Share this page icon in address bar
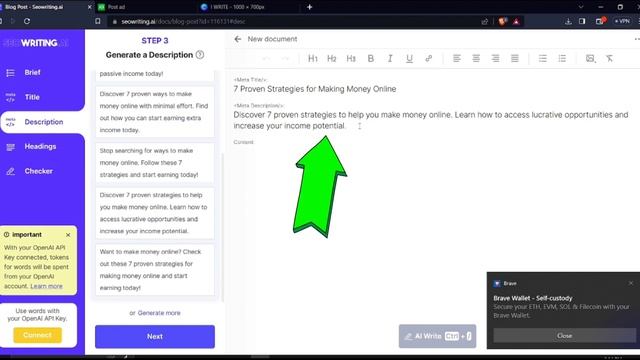The height and width of the screenshot is (360, 640). pos(484,21)
